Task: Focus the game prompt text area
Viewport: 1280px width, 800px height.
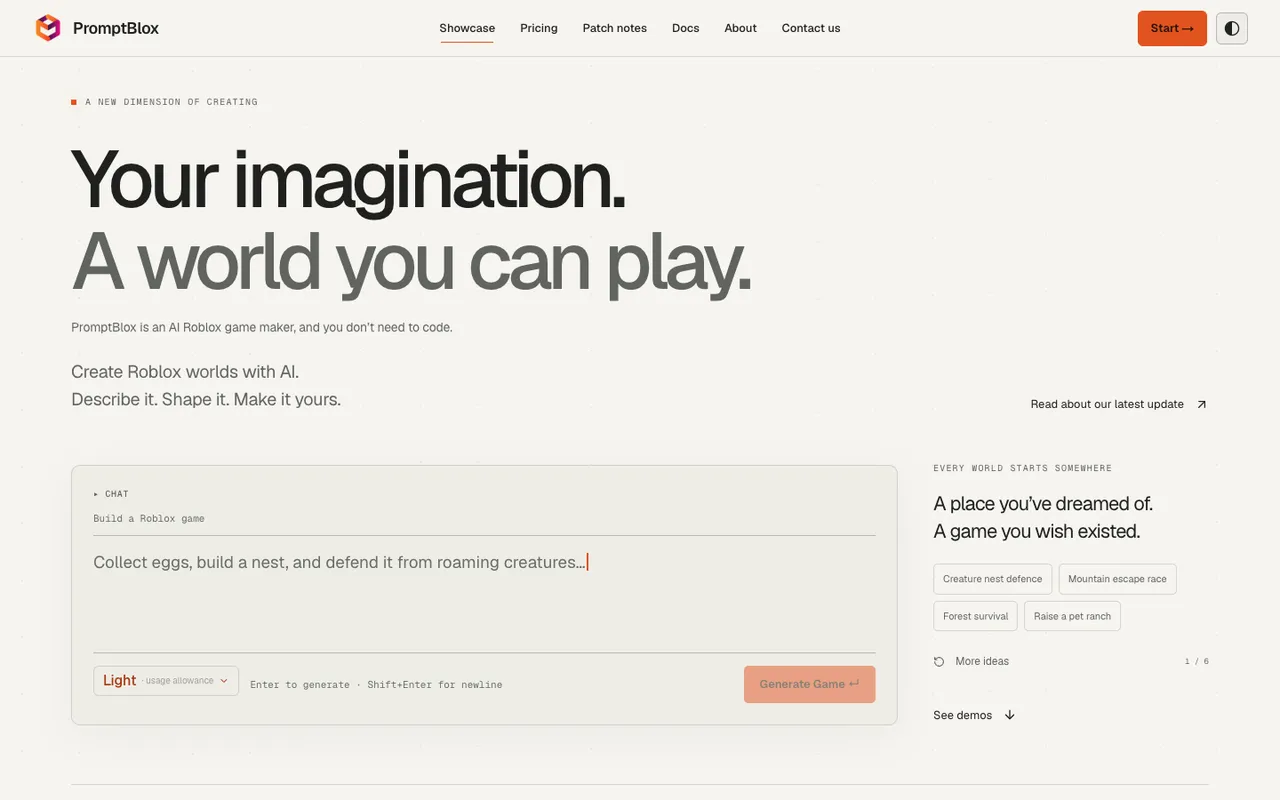Action: click(x=484, y=594)
